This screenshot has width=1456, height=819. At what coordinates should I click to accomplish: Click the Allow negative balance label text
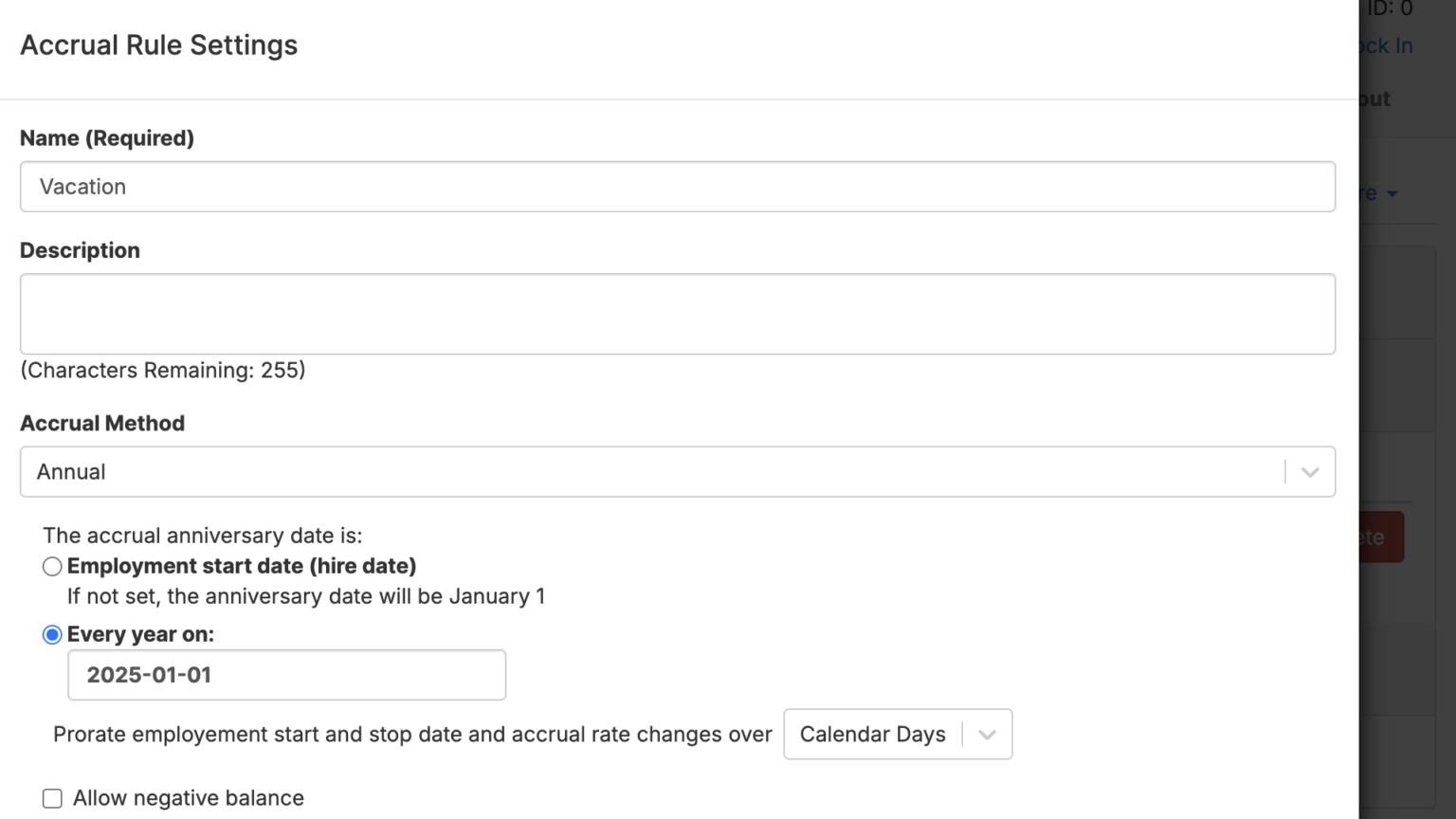point(189,798)
